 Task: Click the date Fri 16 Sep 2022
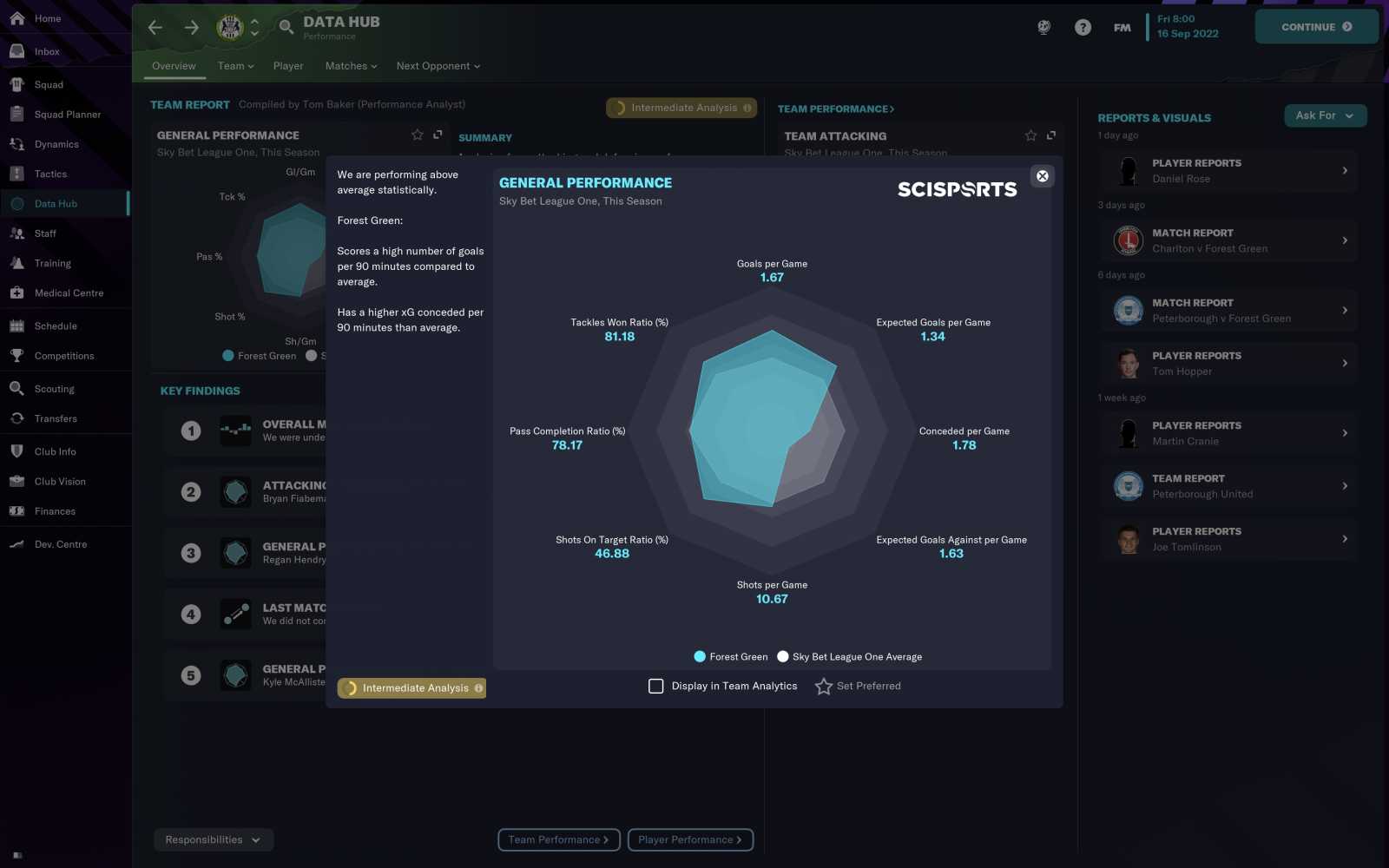pyautogui.click(x=1188, y=26)
